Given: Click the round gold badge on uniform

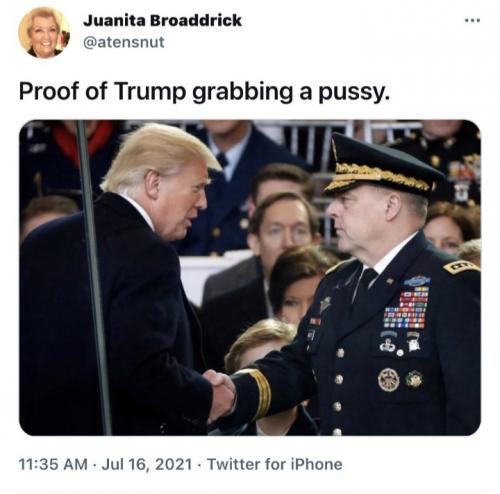Looking at the screenshot, I should (389, 380).
